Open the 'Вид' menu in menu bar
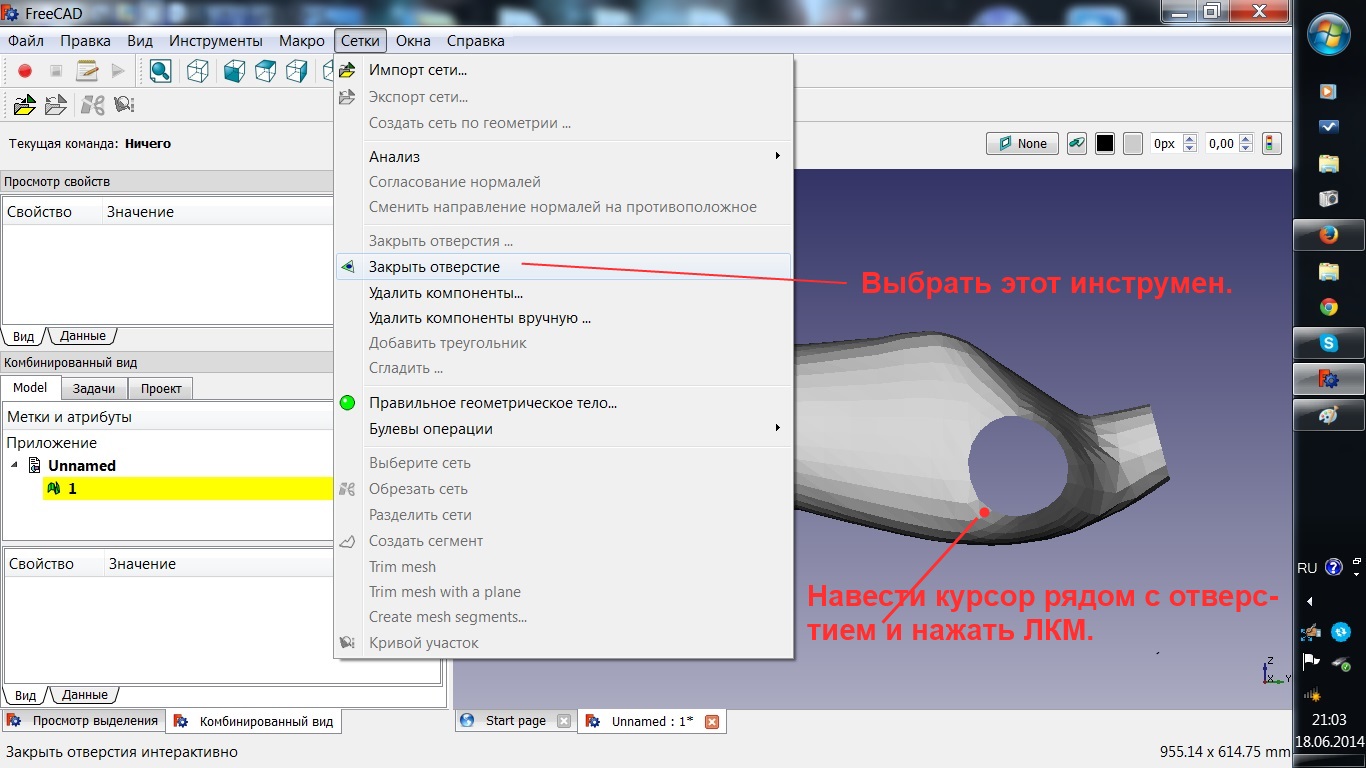The image size is (1366, 768). (140, 41)
